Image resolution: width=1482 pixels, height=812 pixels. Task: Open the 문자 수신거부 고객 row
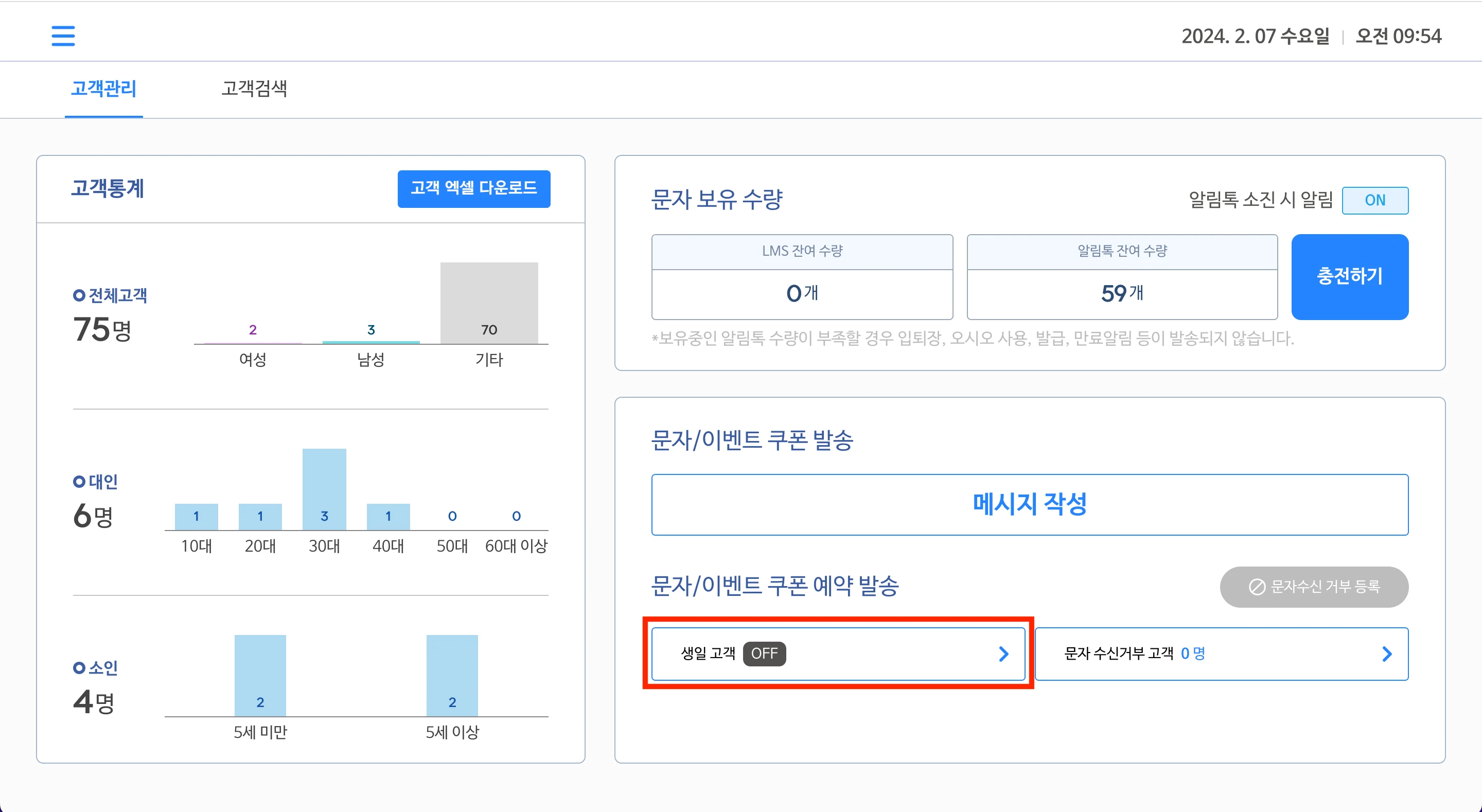(1222, 654)
